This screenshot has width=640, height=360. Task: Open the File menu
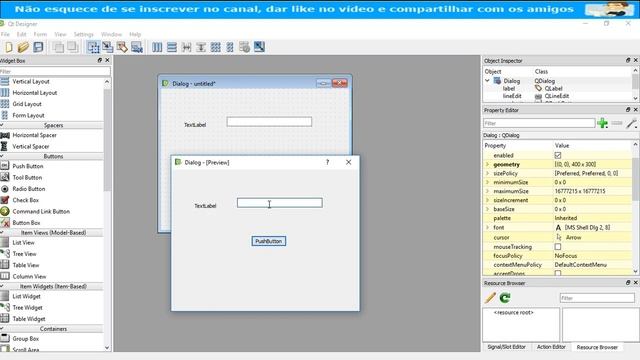[x=5, y=34]
